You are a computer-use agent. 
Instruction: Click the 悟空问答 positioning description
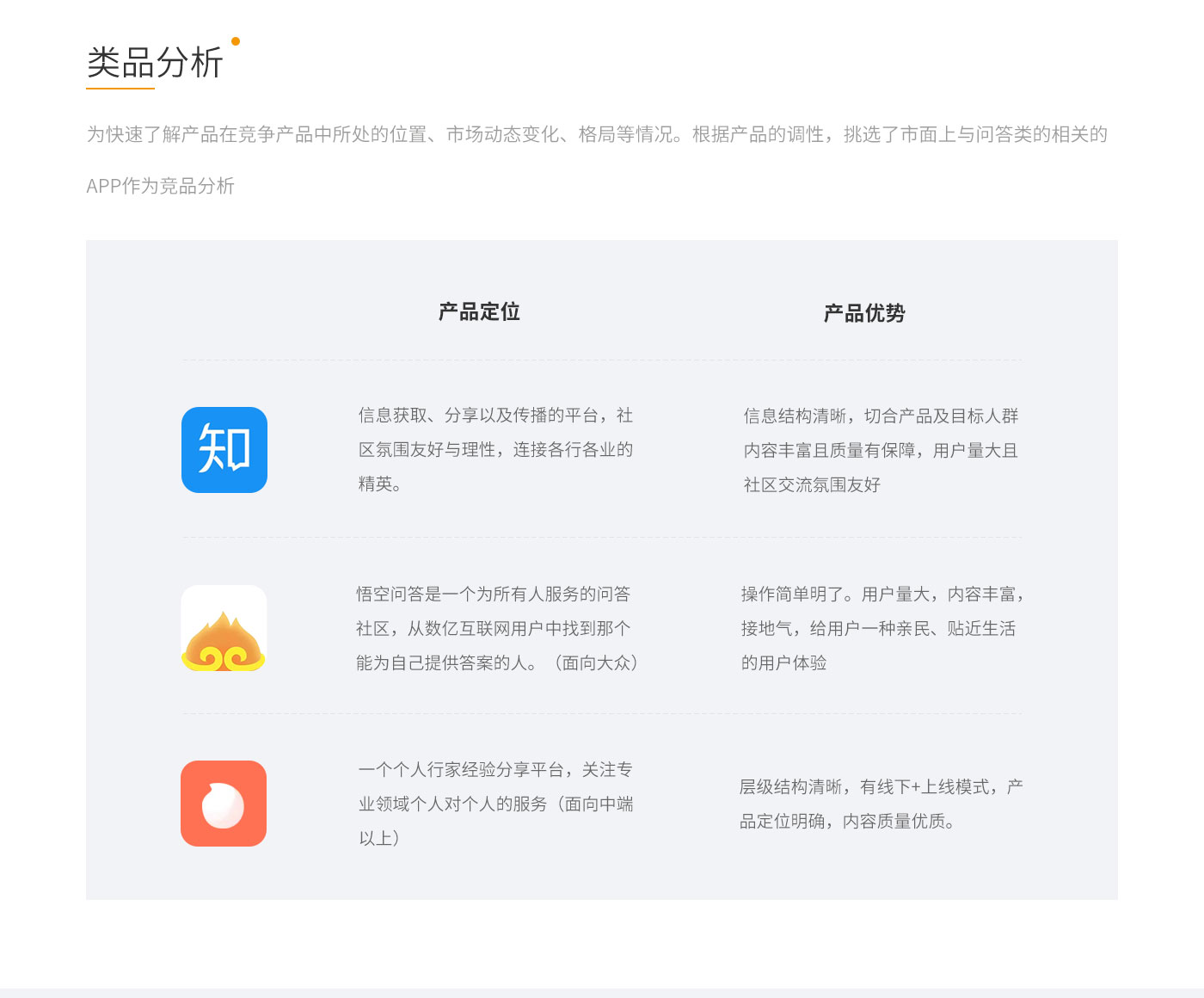point(496,628)
